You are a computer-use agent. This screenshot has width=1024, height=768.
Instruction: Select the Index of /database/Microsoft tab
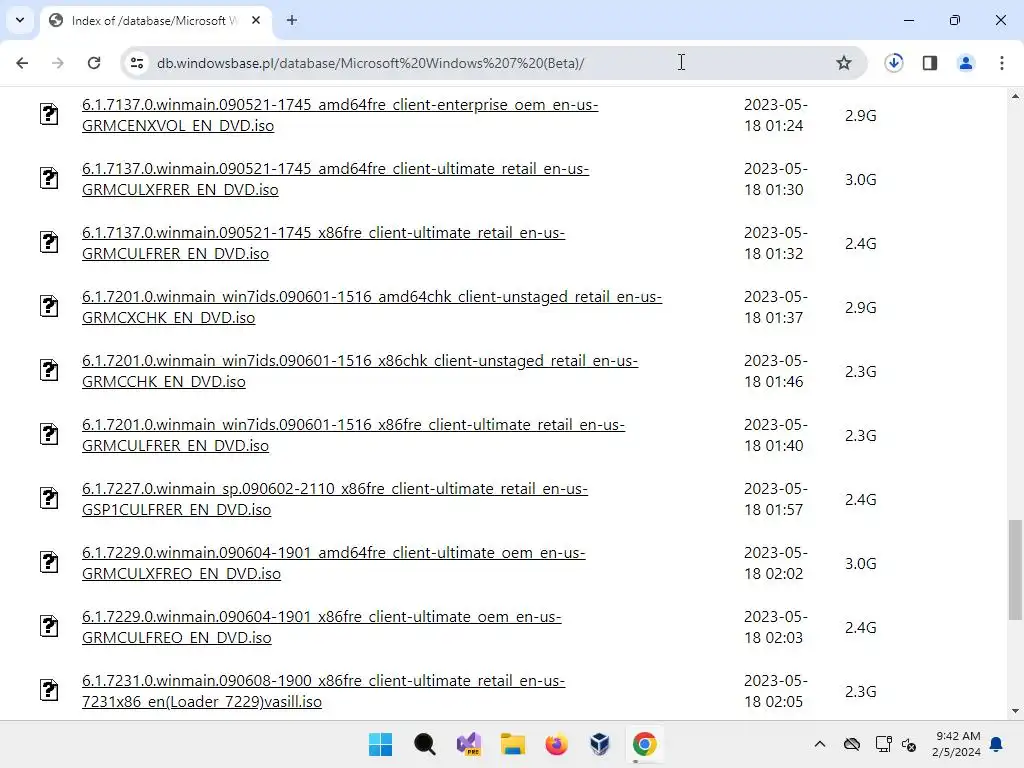coord(154,21)
